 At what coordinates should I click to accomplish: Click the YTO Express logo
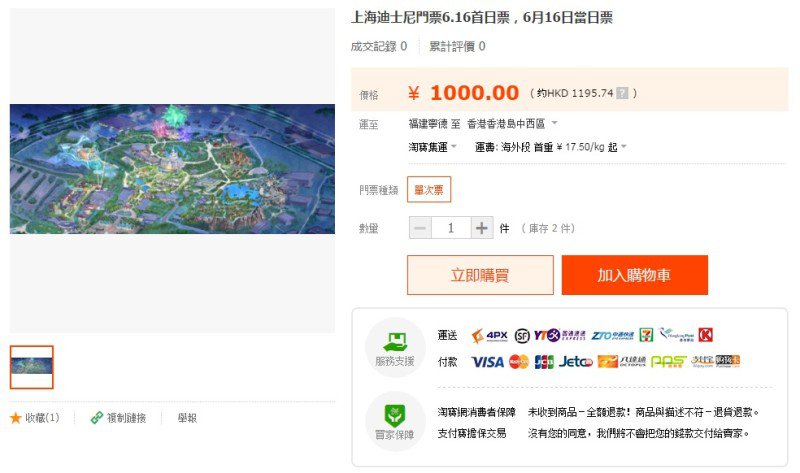point(560,335)
